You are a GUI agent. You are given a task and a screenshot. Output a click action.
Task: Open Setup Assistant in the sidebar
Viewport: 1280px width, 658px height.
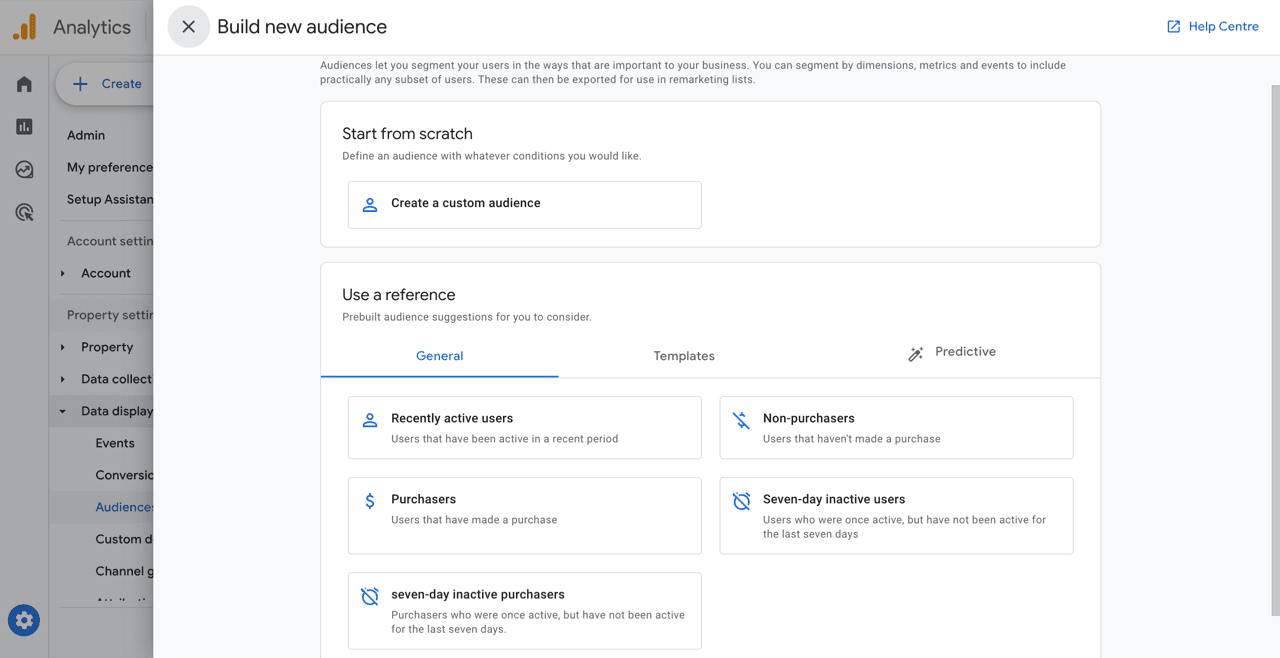click(x=110, y=199)
